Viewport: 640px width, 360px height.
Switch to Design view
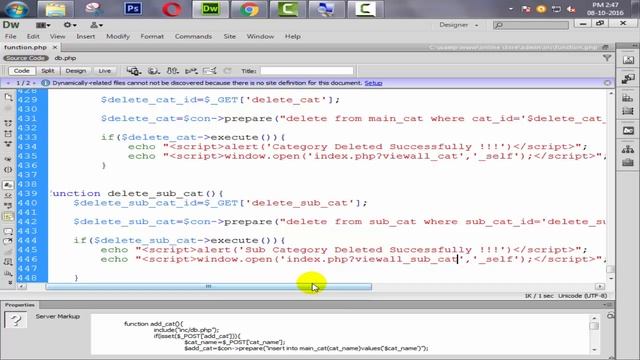coord(76,71)
